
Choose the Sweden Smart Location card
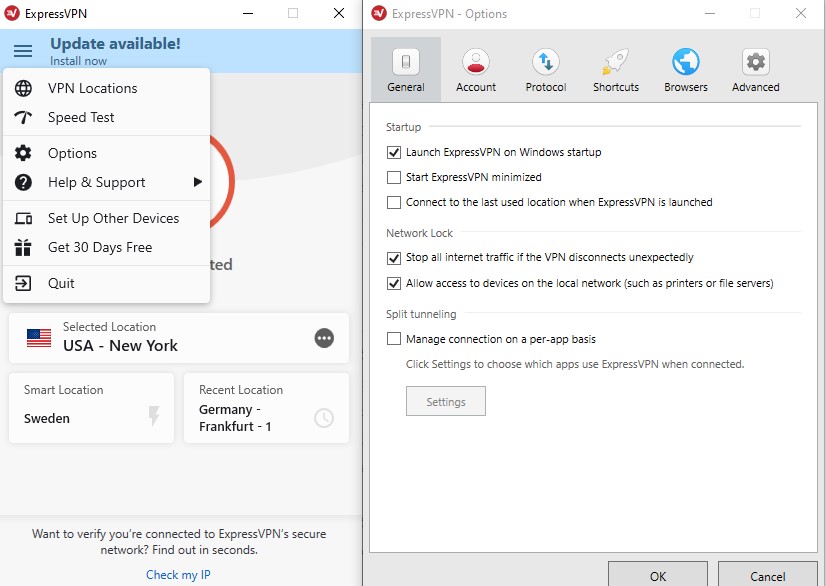91,408
